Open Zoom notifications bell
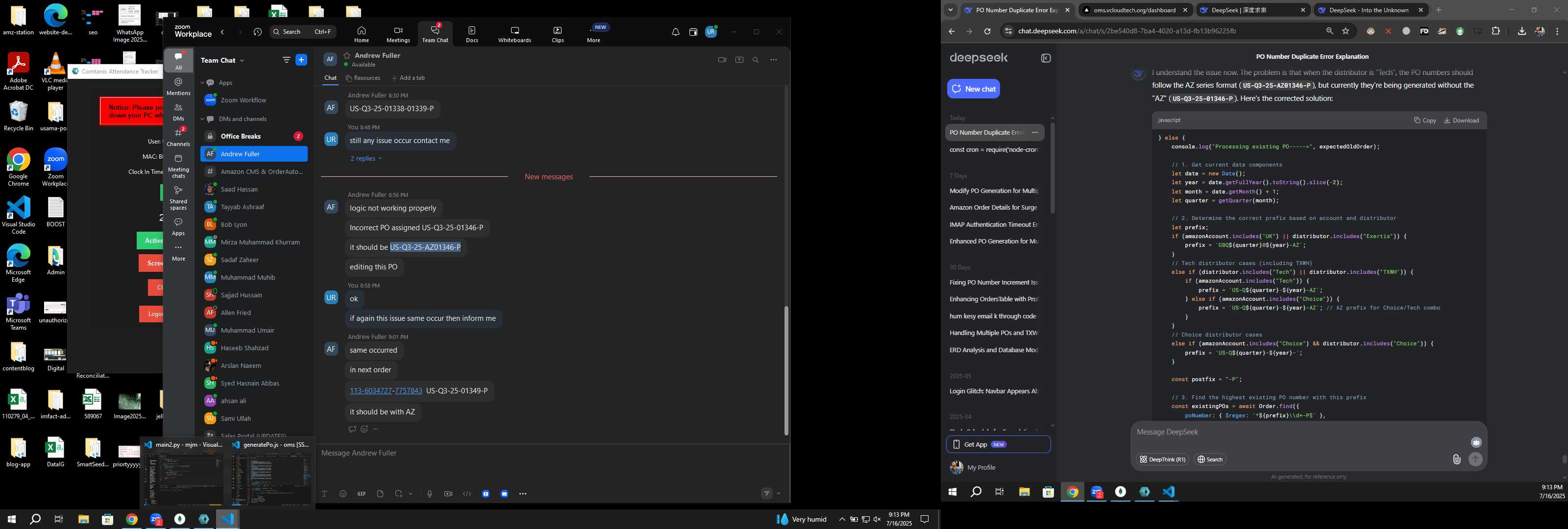The width and height of the screenshot is (1568, 529). (x=676, y=32)
